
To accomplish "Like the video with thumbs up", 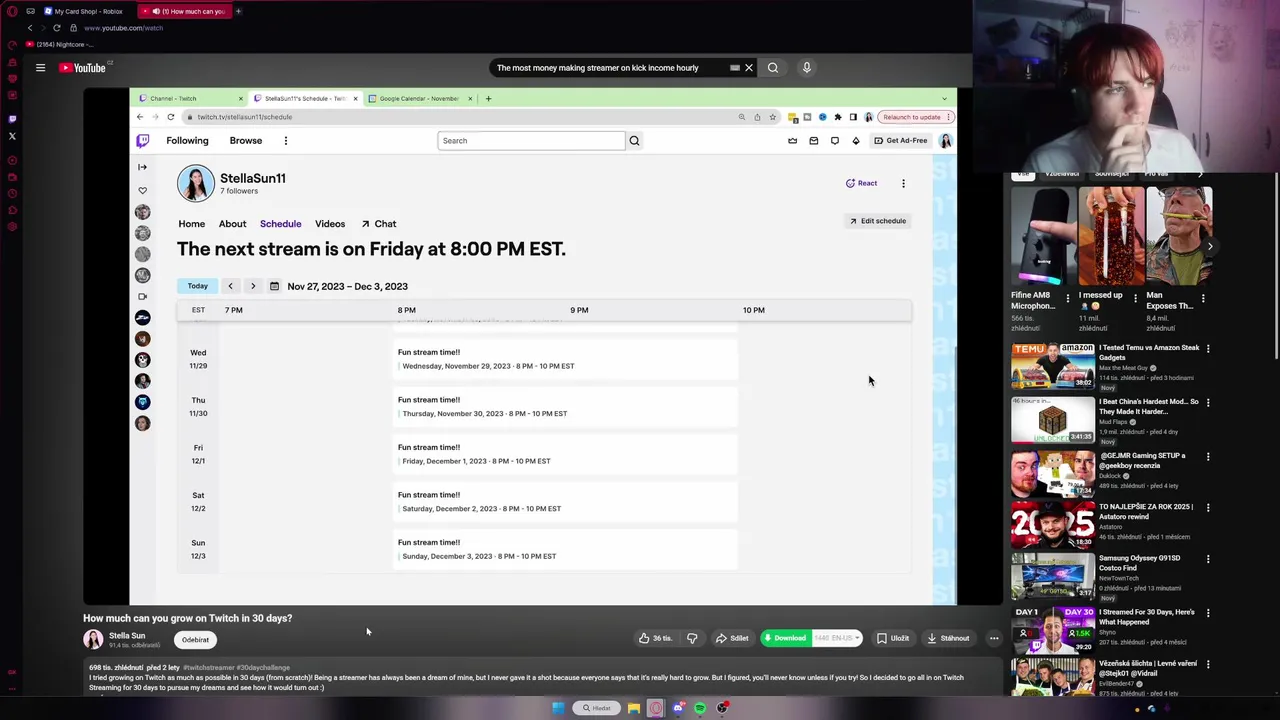I will (656, 638).
